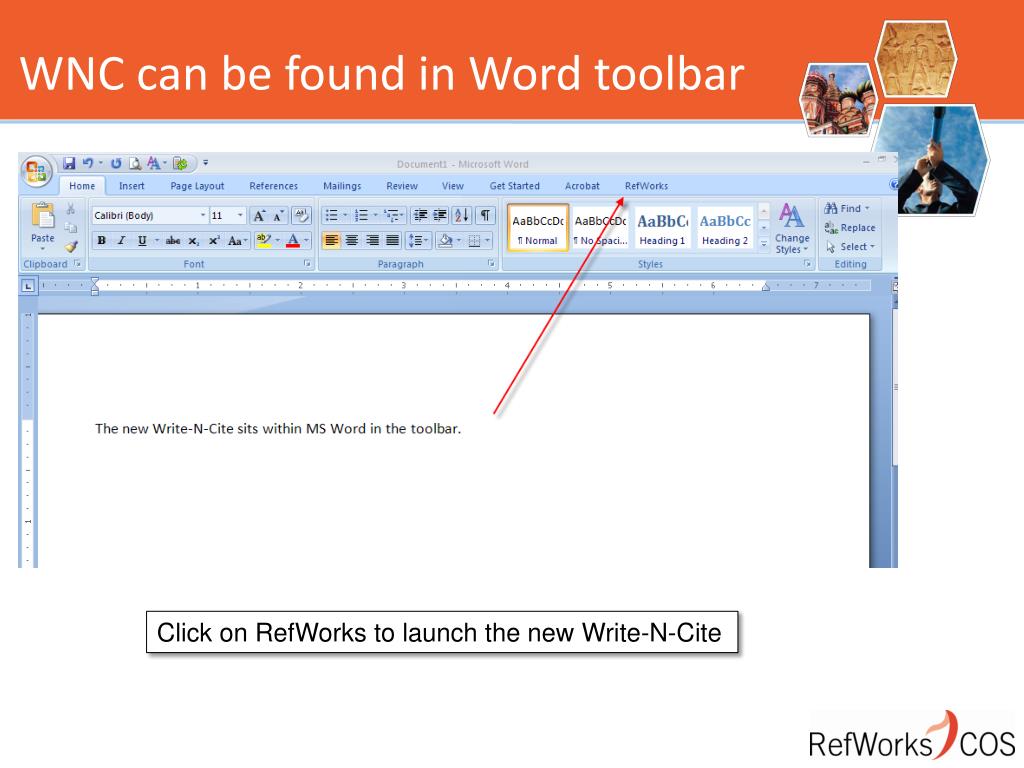Increase paragraph indent
This screenshot has height=768, width=1024.
(440, 215)
